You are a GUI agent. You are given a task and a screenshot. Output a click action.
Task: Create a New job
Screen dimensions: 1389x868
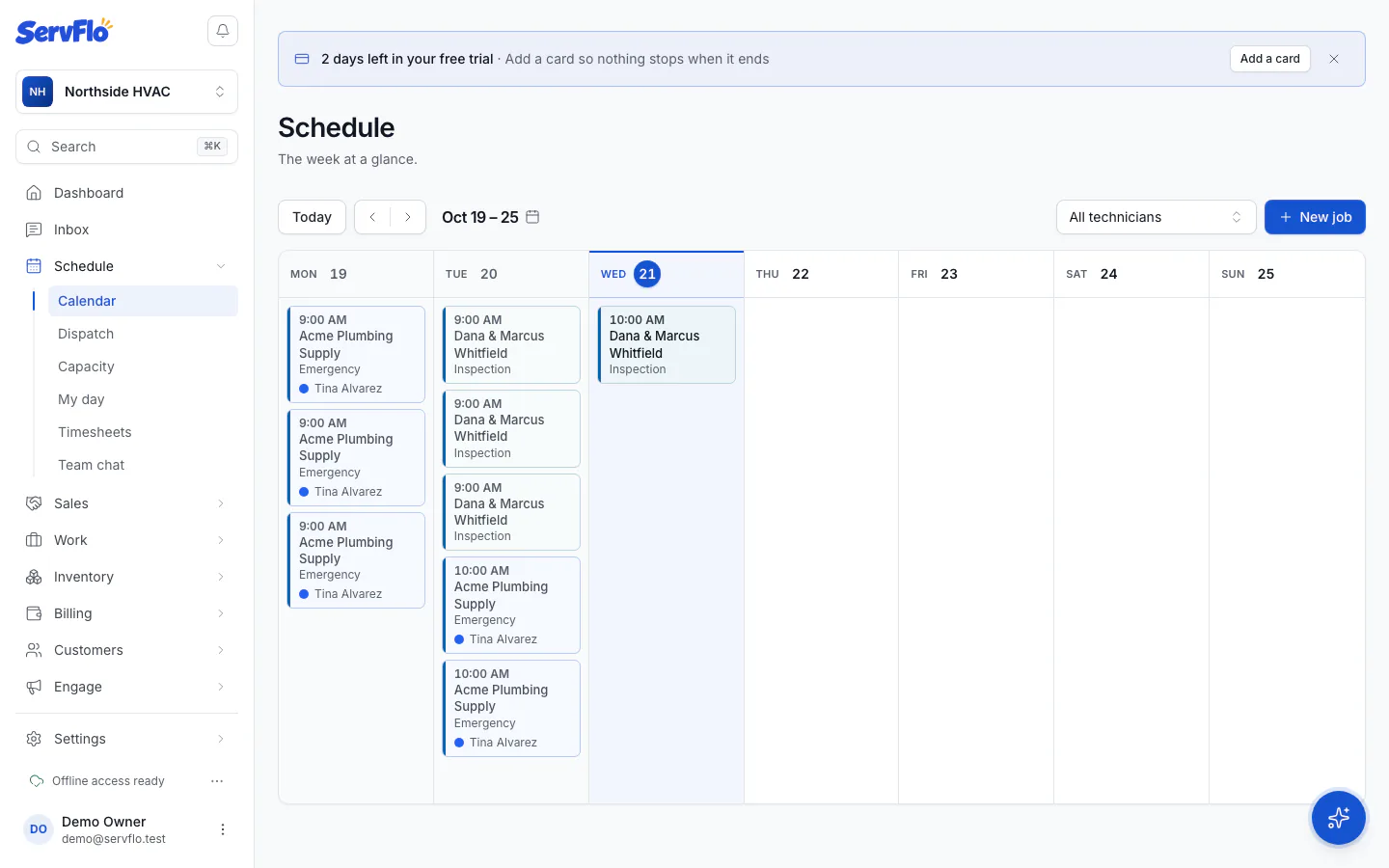(1315, 217)
